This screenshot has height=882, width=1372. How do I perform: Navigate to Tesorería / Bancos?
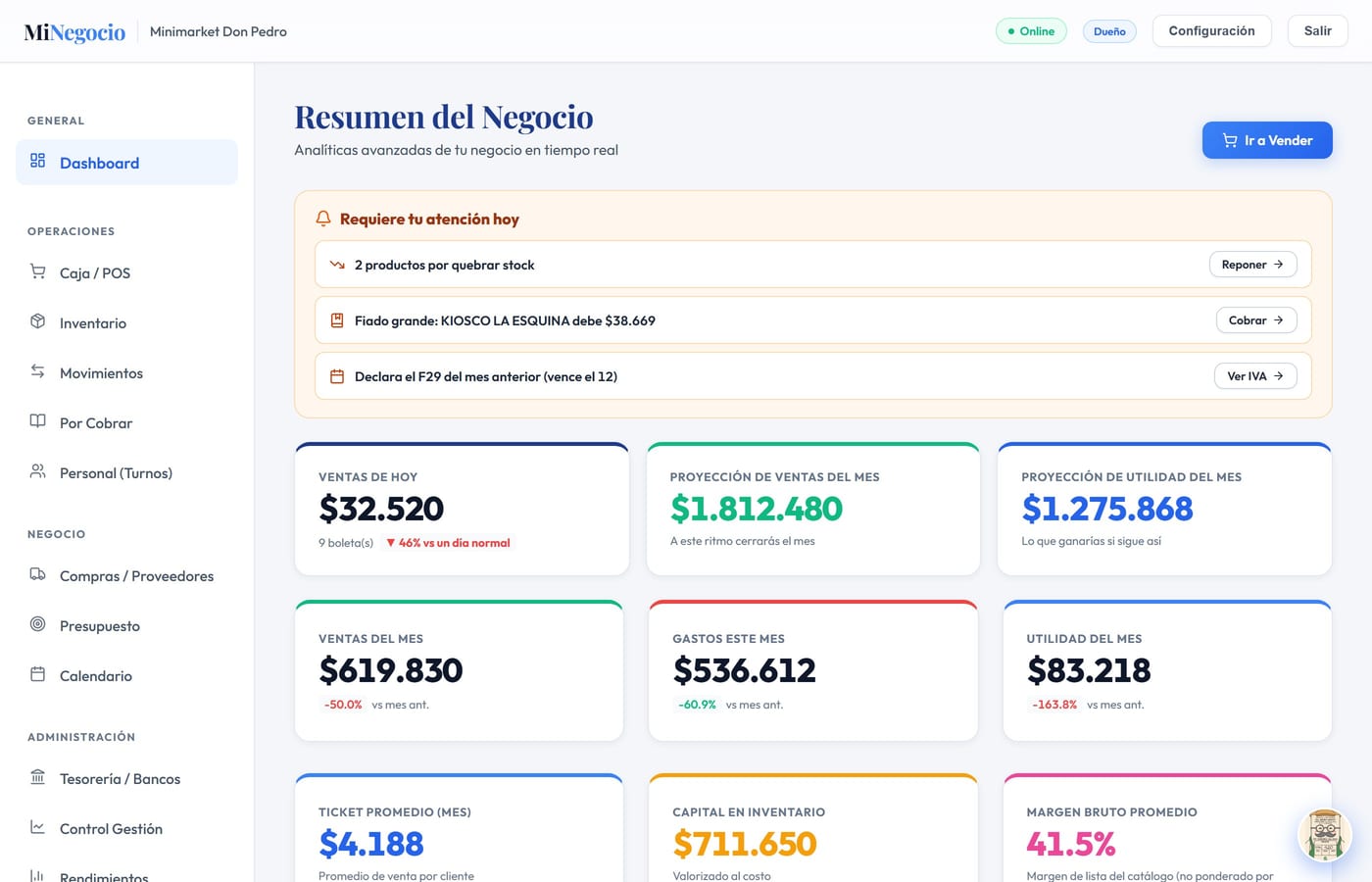(126, 778)
